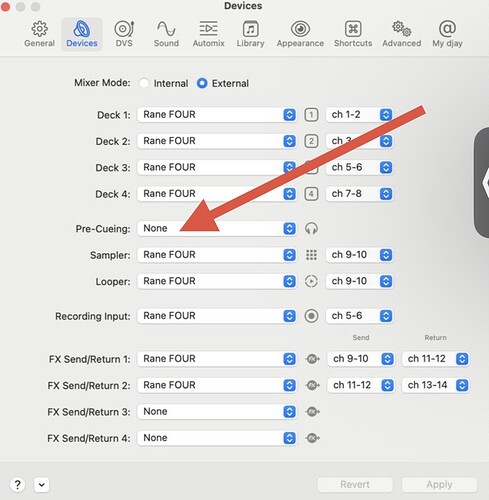The height and width of the screenshot is (500, 489).
Task: Click the record icon beside Recording Input
Action: [x=311, y=316]
